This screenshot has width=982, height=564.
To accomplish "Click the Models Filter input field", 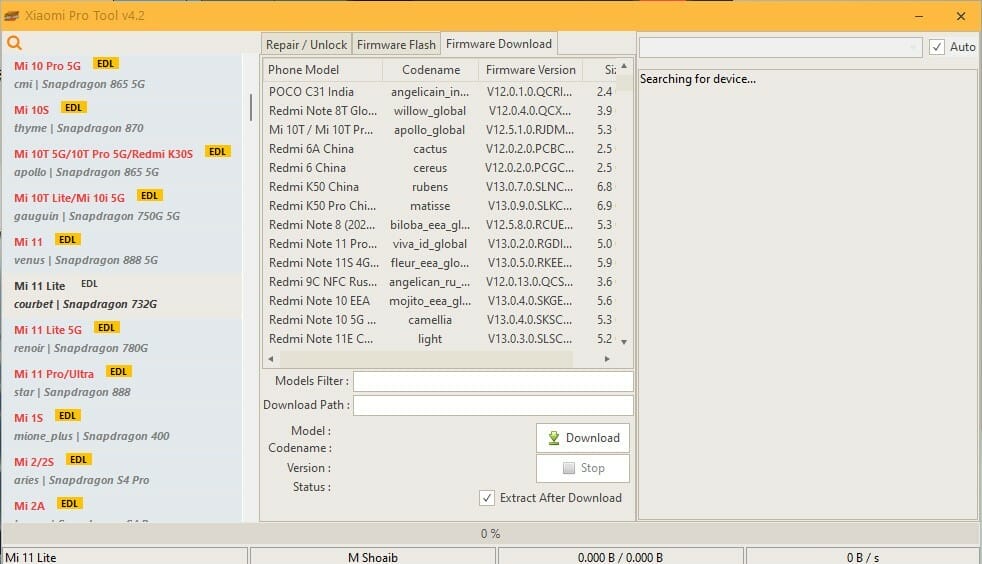I will (x=493, y=381).
